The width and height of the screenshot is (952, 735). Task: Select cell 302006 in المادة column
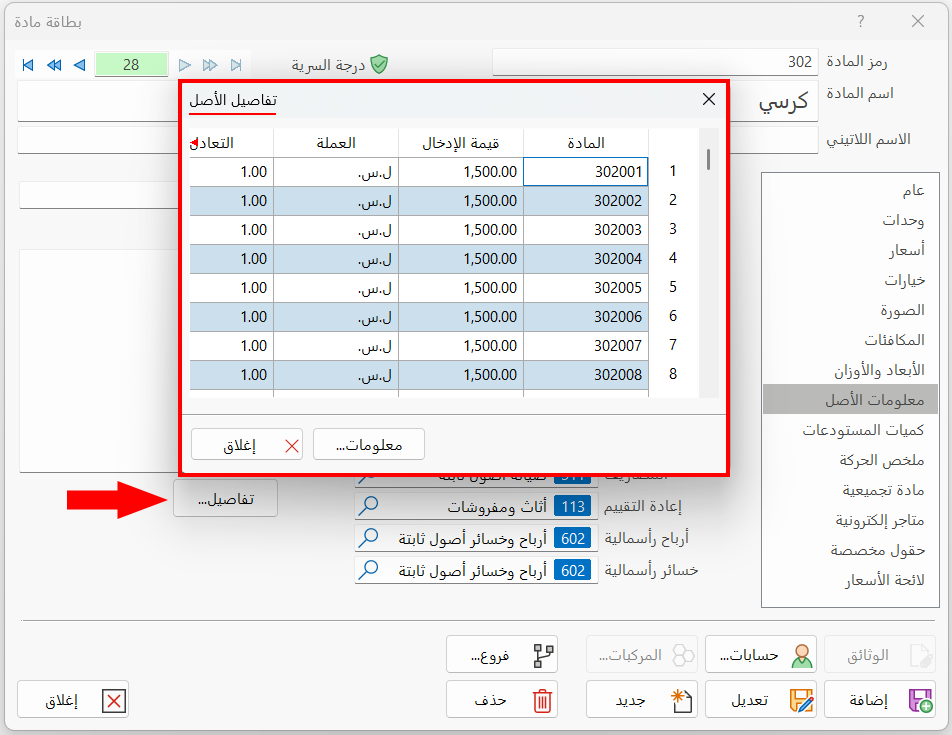click(586, 317)
